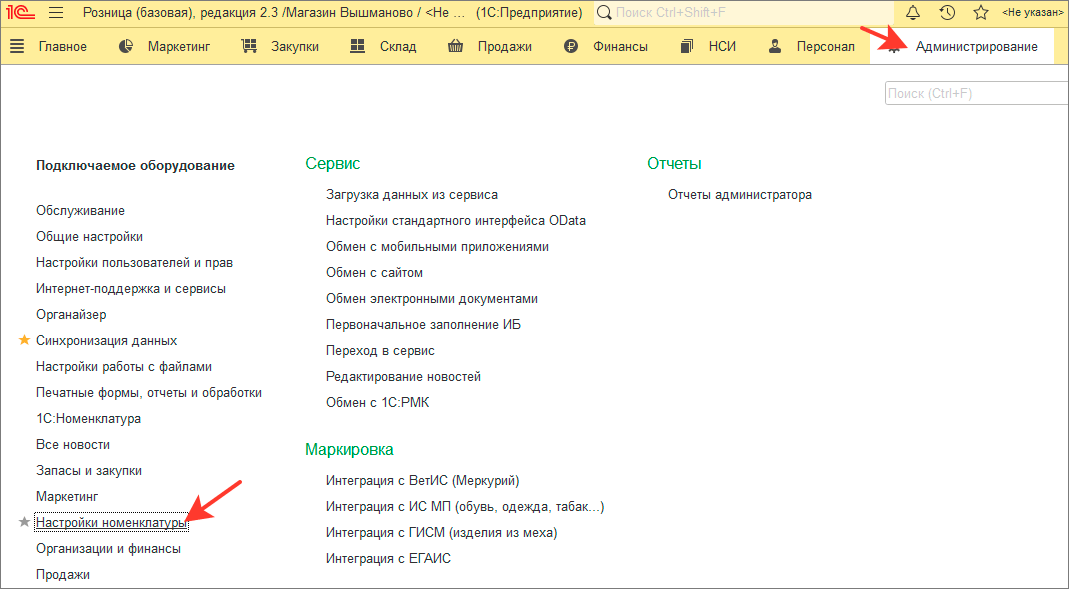1069x589 pixels.
Task: Open Запасы и закупки
Action: [89, 470]
